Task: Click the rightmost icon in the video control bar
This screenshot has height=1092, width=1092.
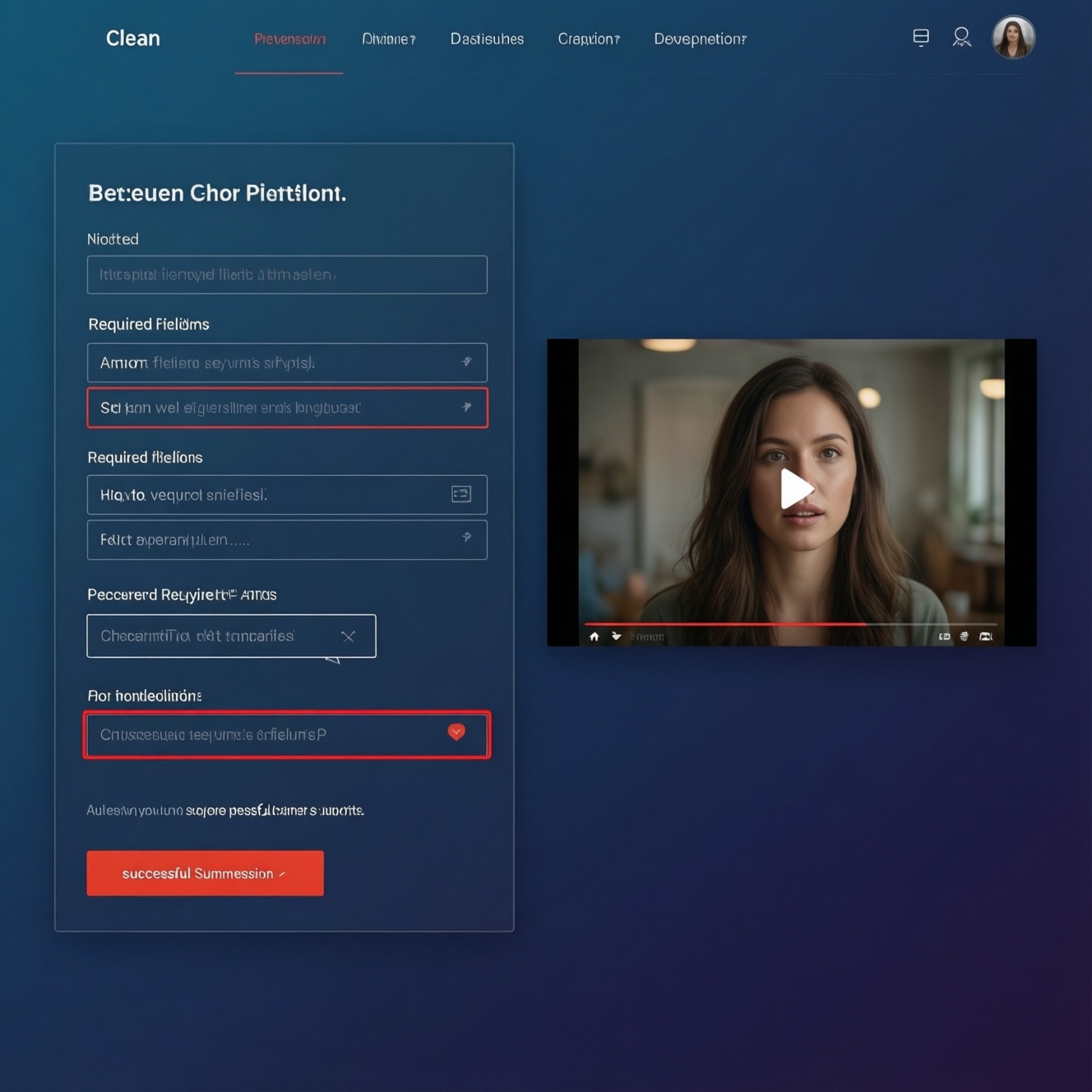Action: pyautogui.click(x=986, y=636)
